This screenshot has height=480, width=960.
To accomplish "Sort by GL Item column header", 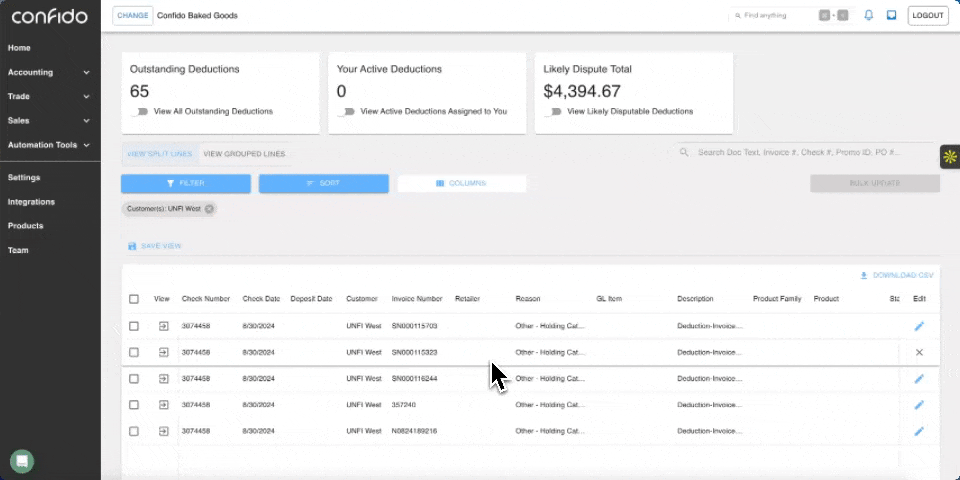I will [x=609, y=299].
